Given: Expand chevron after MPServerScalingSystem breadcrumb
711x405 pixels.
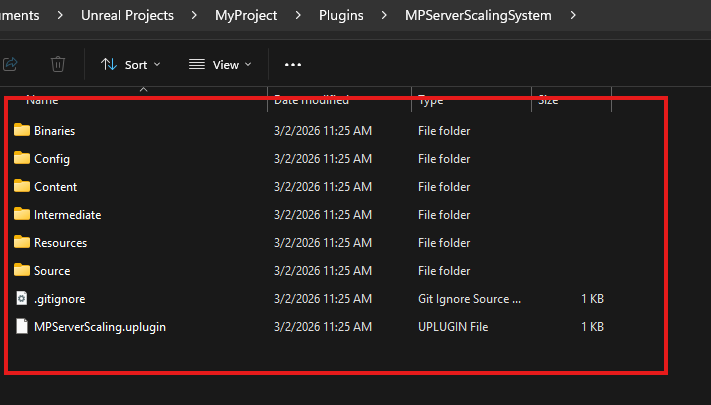Looking at the screenshot, I should point(573,16).
